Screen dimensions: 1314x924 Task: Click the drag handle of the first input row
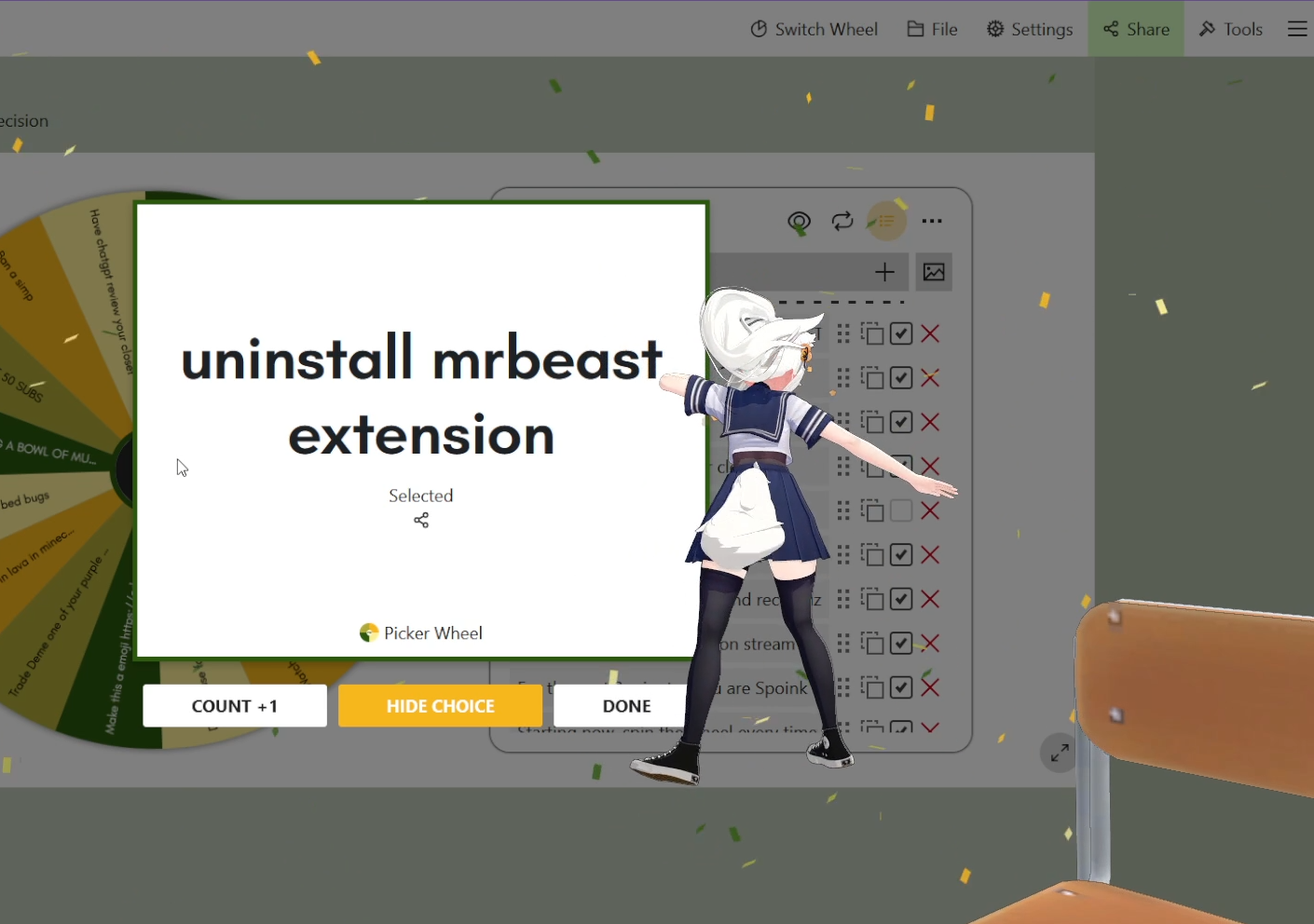[843, 333]
